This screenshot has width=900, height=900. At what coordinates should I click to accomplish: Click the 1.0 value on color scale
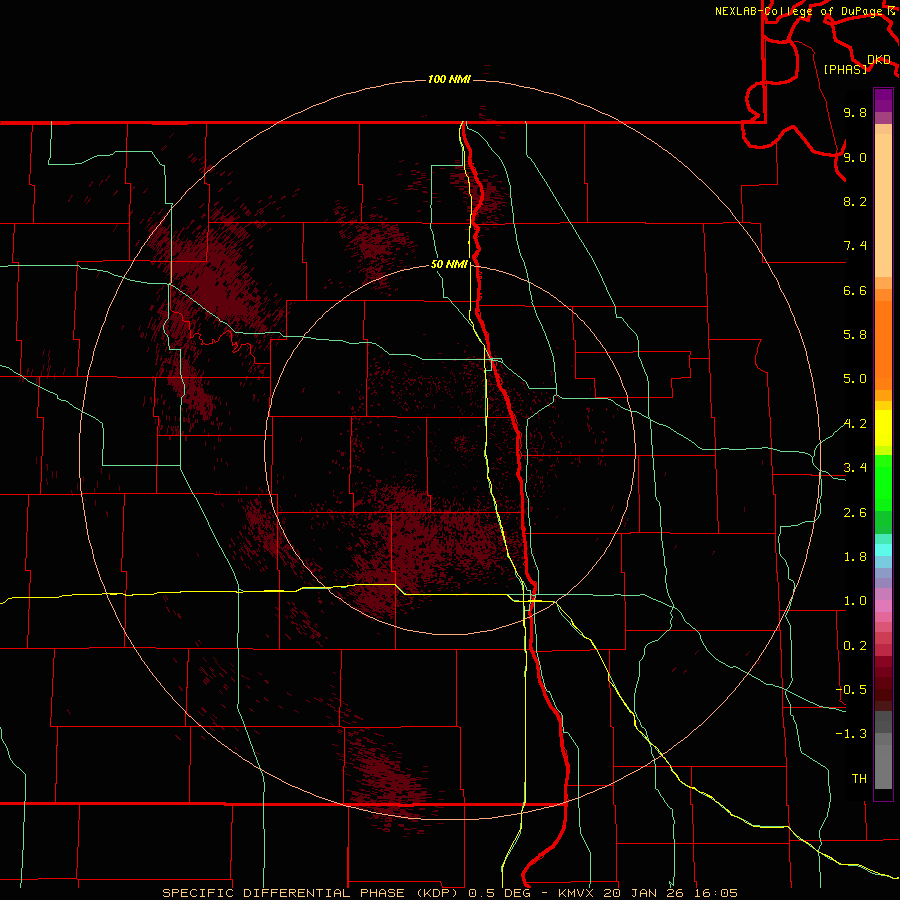855,601
